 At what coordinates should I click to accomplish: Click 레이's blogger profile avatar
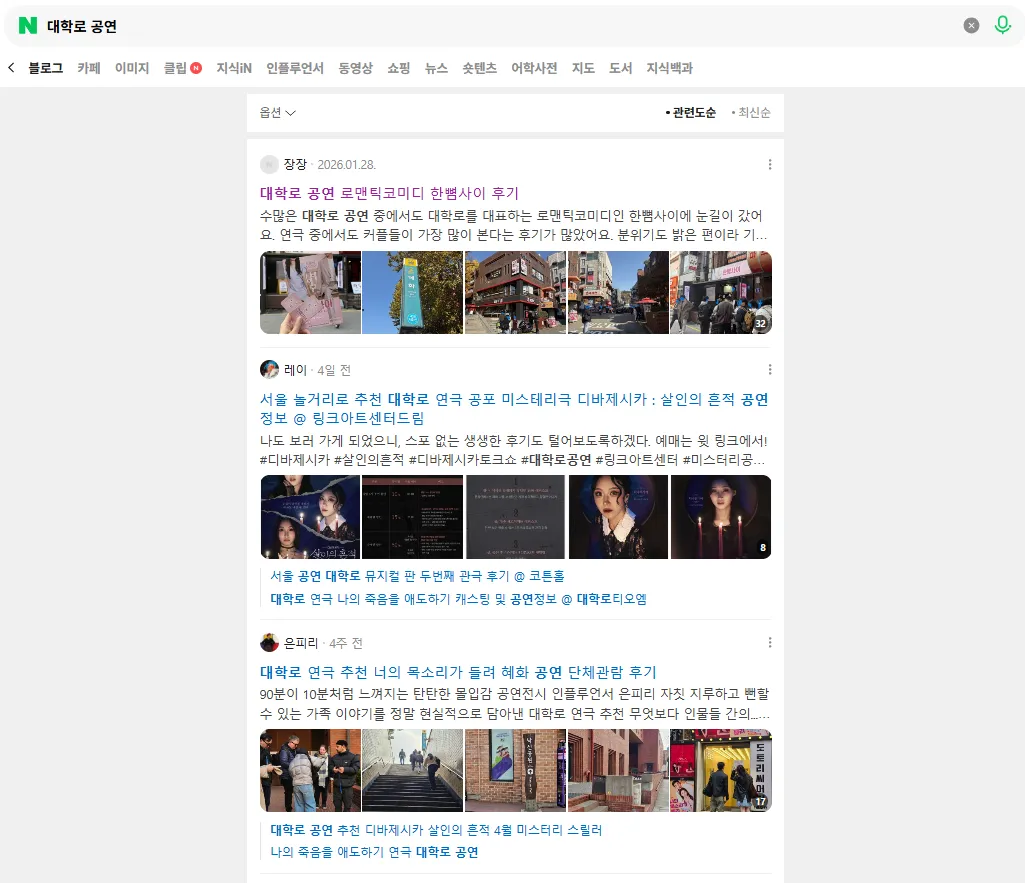point(269,370)
